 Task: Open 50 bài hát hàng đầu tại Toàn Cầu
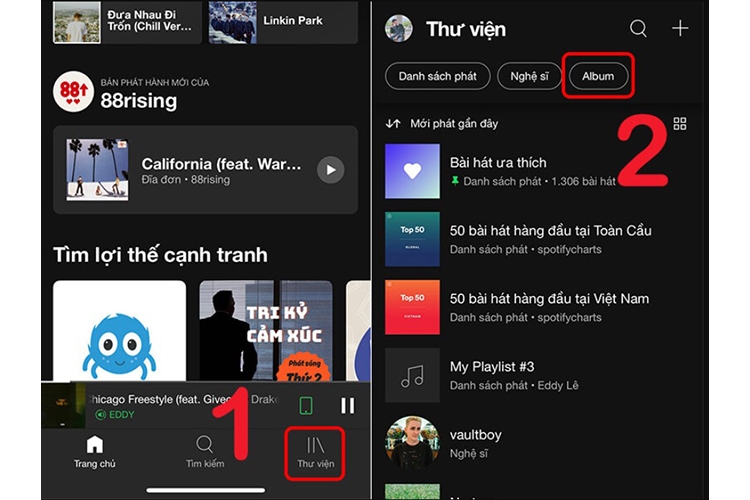536,239
